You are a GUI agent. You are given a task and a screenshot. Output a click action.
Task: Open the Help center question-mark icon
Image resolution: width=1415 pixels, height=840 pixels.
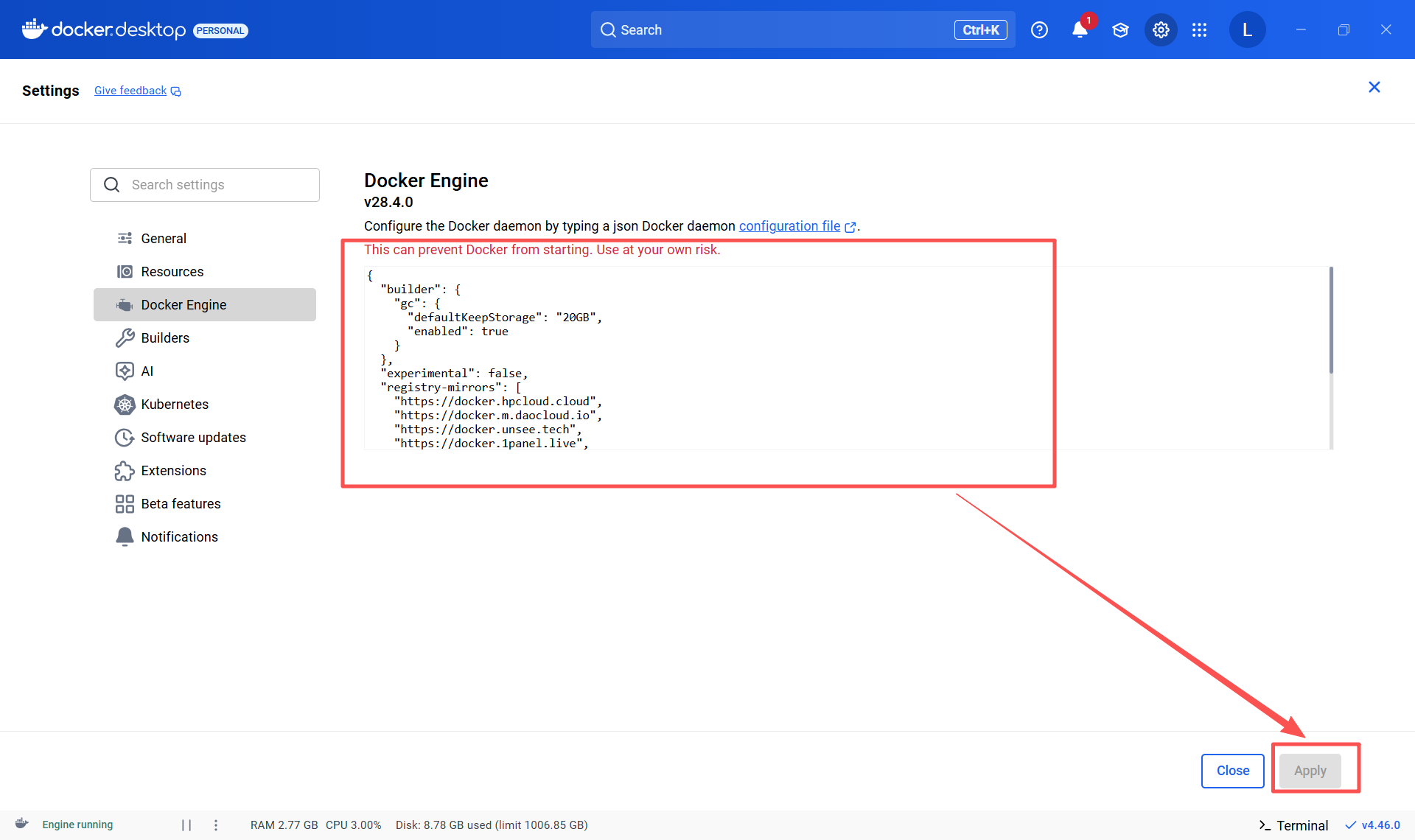(1039, 30)
